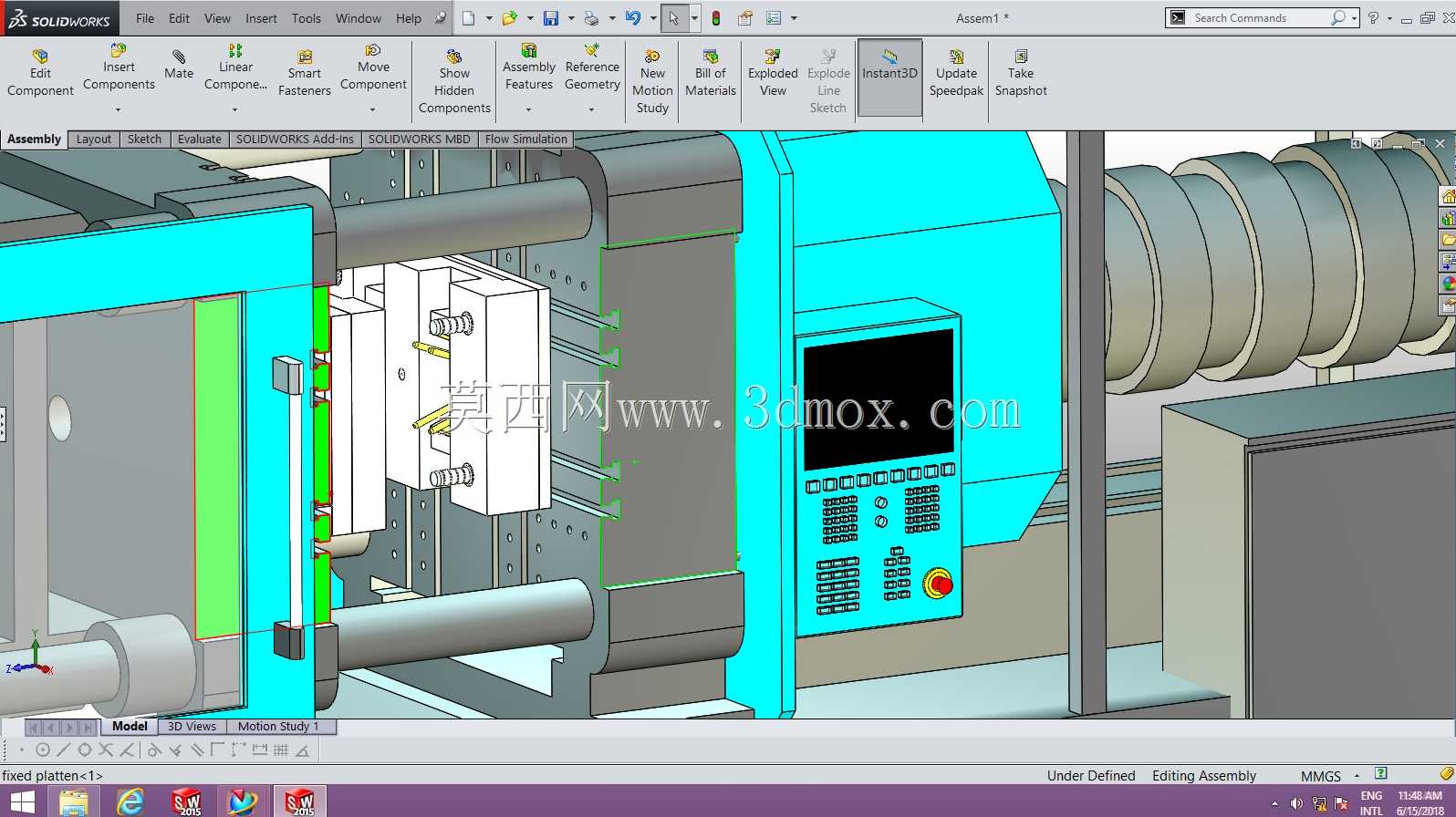The image size is (1456, 817).
Task: Open the Insert menu
Action: click(x=261, y=18)
